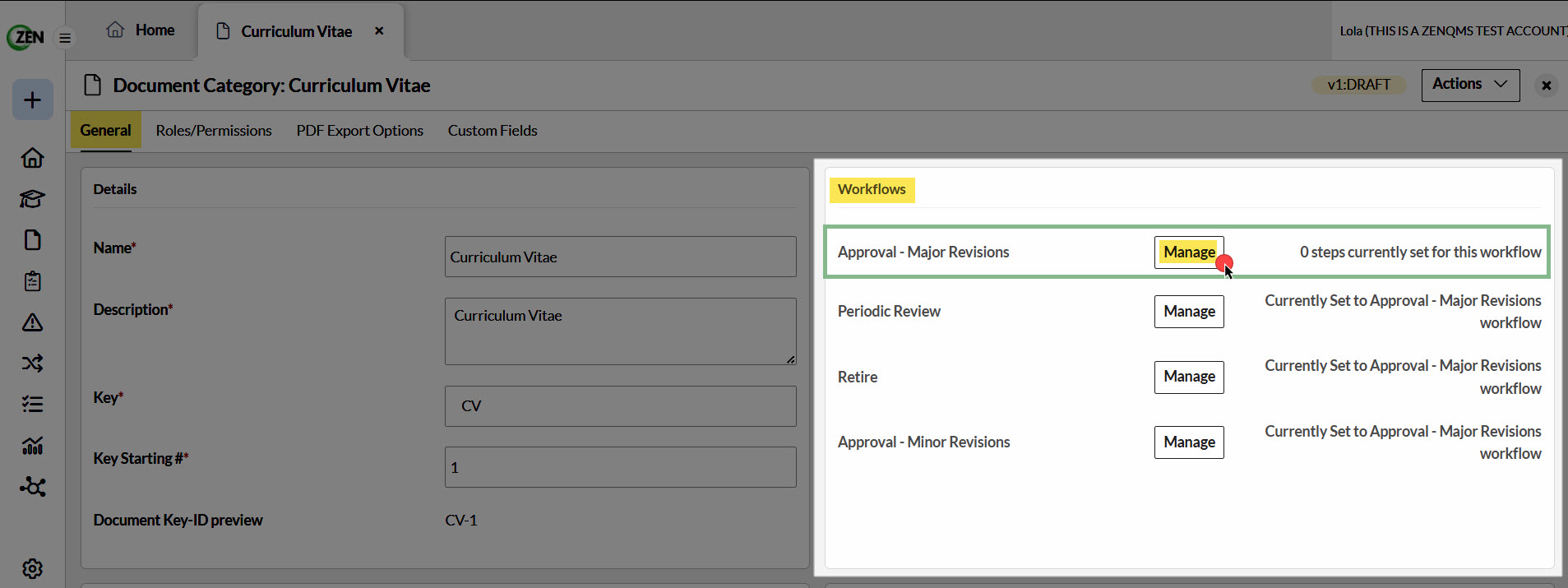Click the 0 steps currently set text
The width and height of the screenshot is (1568, 588).
pos(1420,252)
